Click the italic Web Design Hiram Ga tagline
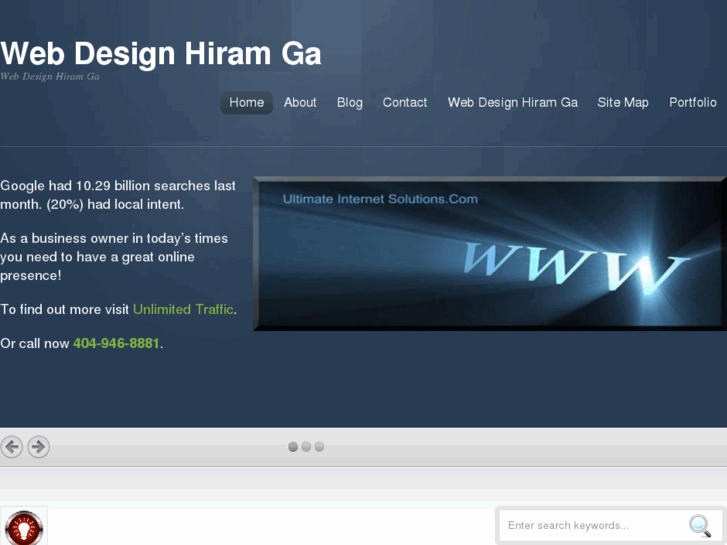The image size is (727, 545). tap(50, 77)
